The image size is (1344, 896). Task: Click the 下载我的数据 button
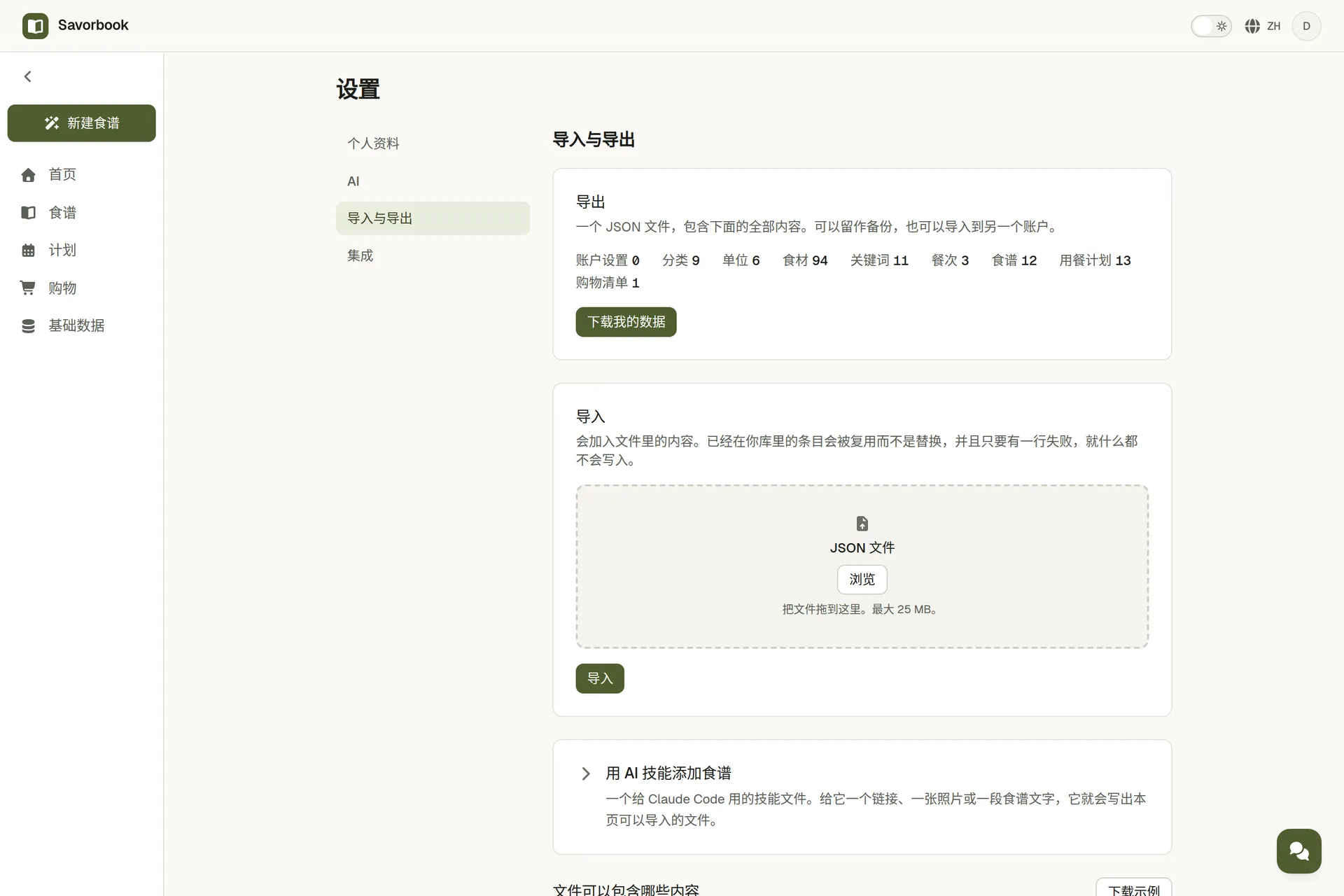pyautogui.click(x=626, y=322)
